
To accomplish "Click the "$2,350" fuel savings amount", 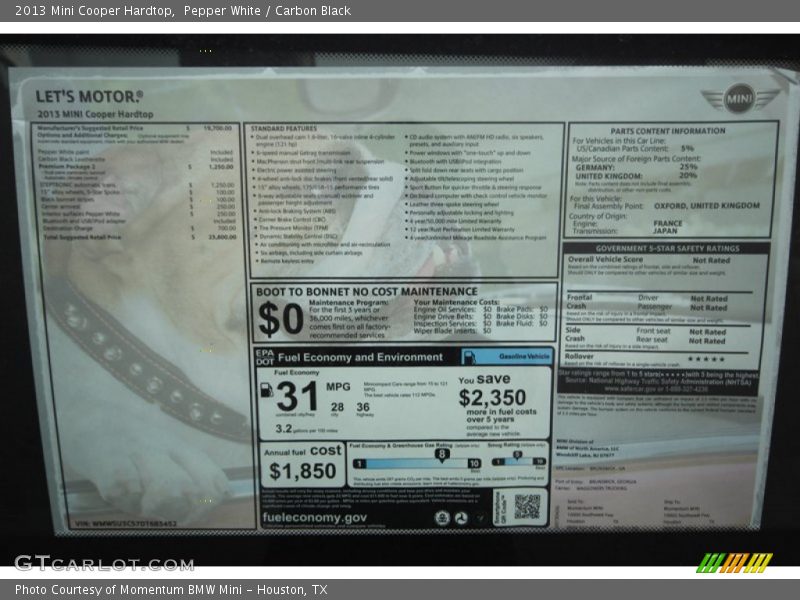I will click(x=492, y=397).
